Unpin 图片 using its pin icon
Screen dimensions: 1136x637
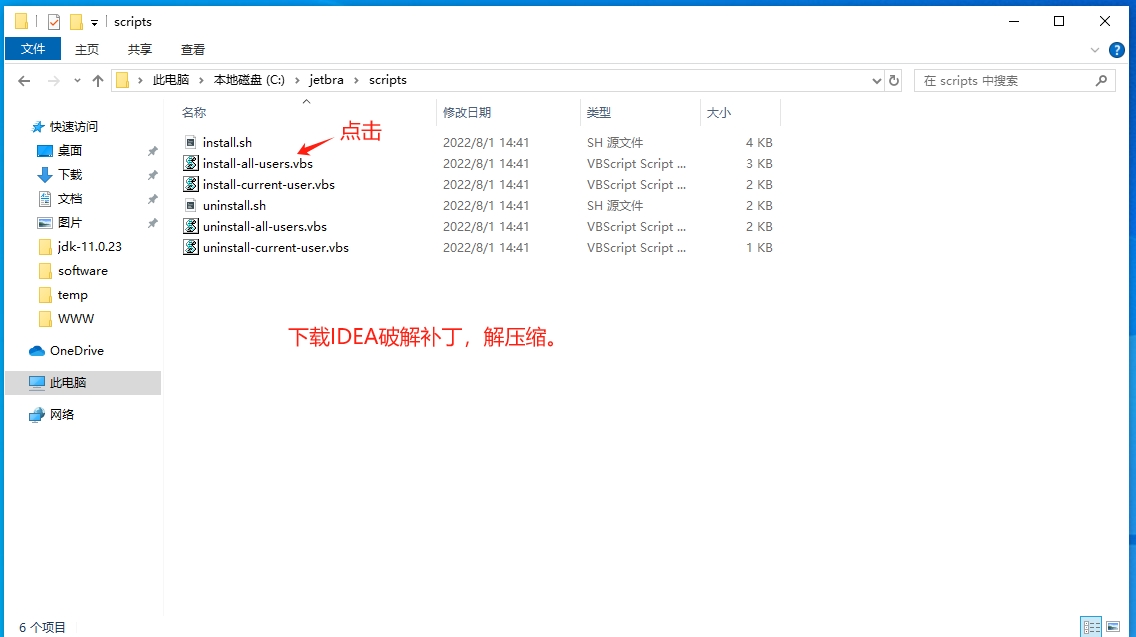[x=152, y=223]
